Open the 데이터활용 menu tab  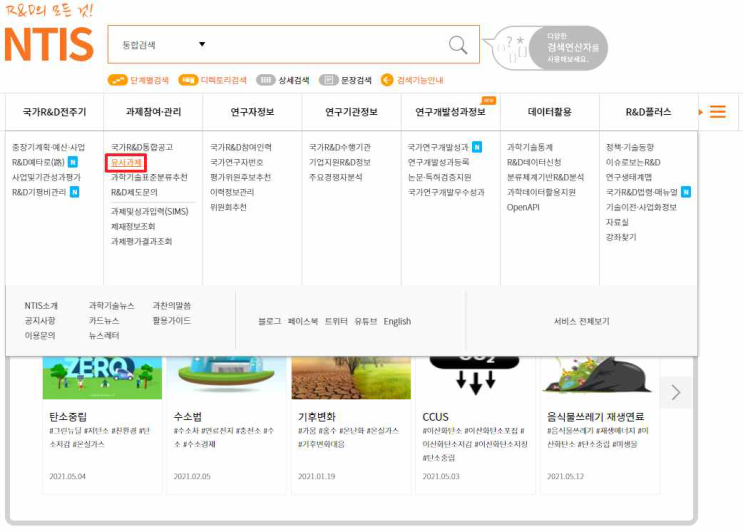(549, 112)
